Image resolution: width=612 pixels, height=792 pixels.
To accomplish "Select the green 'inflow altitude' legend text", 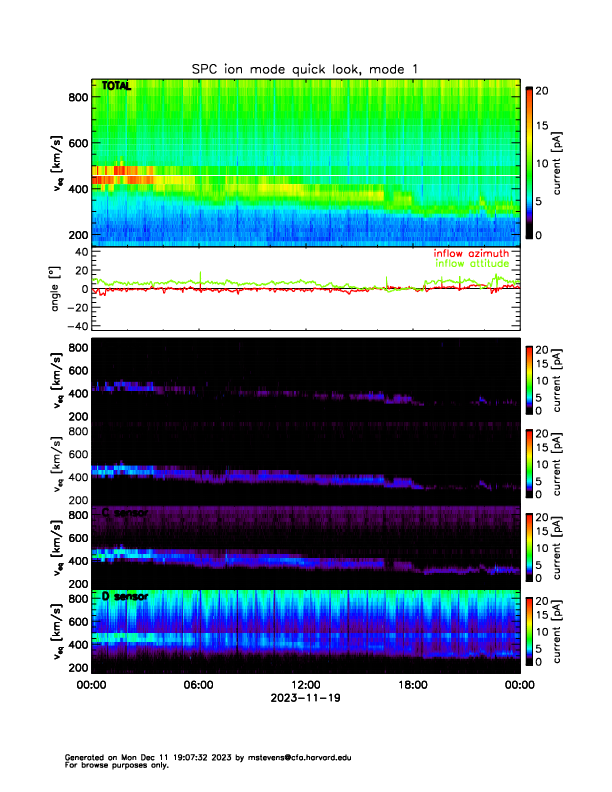I will 471,264.
